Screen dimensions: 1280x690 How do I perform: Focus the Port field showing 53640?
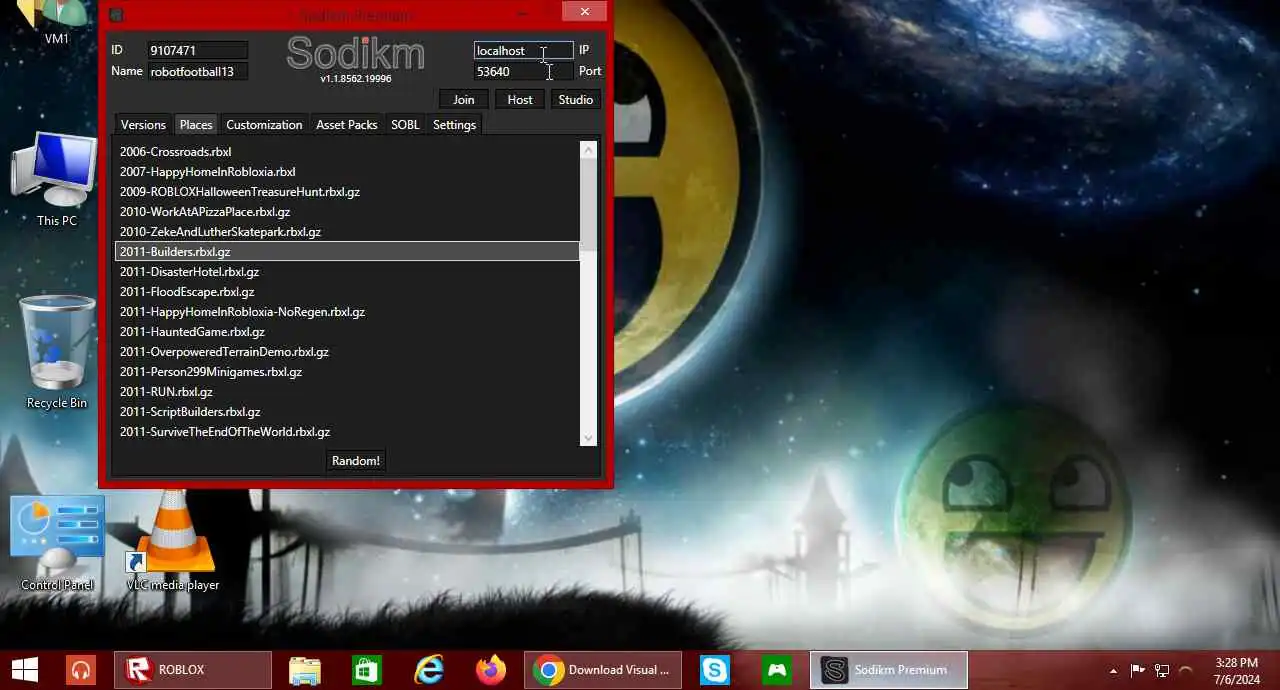click(x=523, y=71)
